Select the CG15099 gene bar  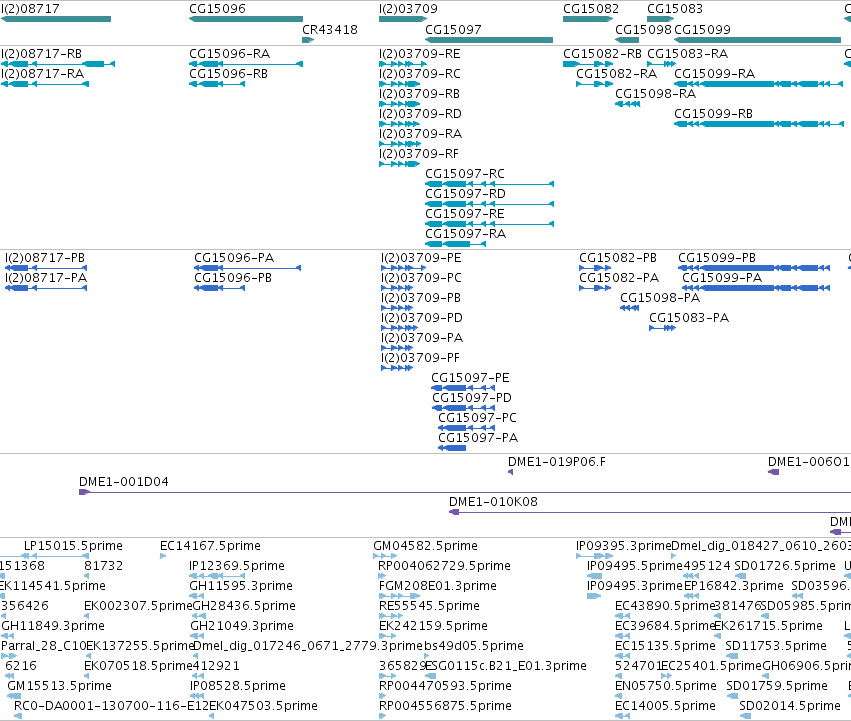[x=758, y=40]
